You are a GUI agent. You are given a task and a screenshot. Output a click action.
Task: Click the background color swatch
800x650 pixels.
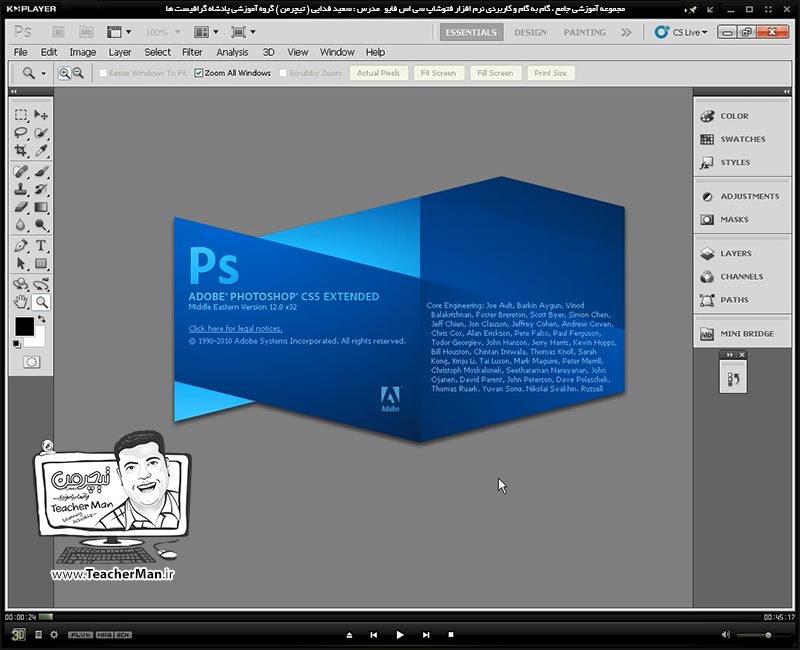click(x=40, y=340)
